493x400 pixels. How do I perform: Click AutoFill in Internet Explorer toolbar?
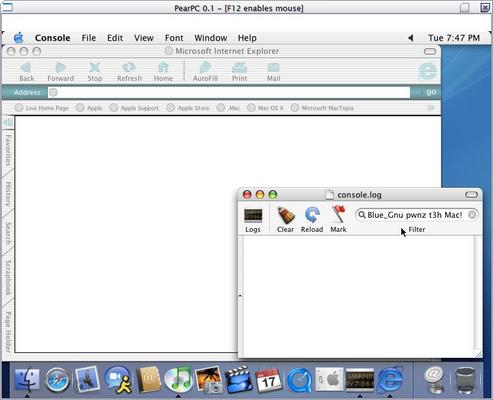(205, 72)
